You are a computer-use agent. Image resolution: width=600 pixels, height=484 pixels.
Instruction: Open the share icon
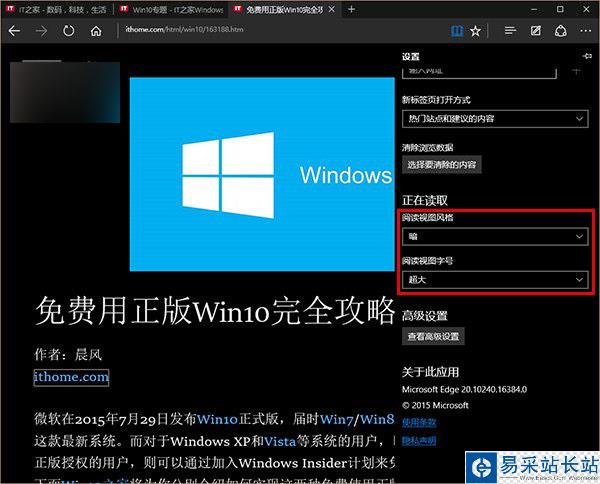(561, 31)
